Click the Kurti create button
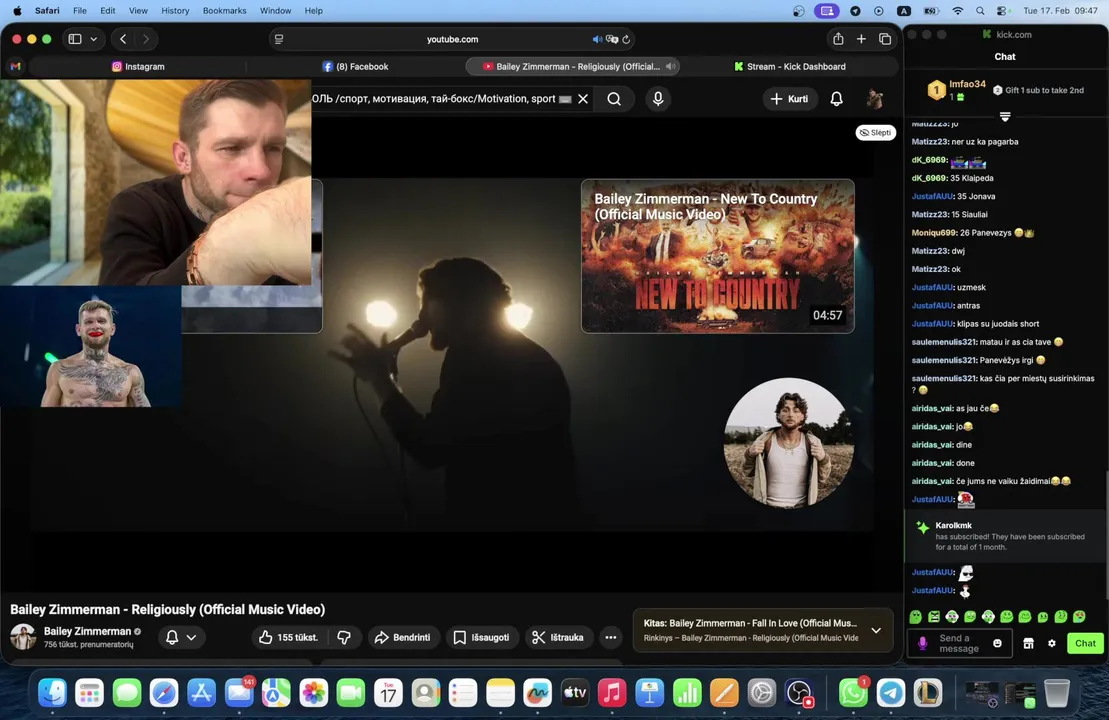Image resolution: width=1109 pixels, height=720 pixels. [789, 99]
